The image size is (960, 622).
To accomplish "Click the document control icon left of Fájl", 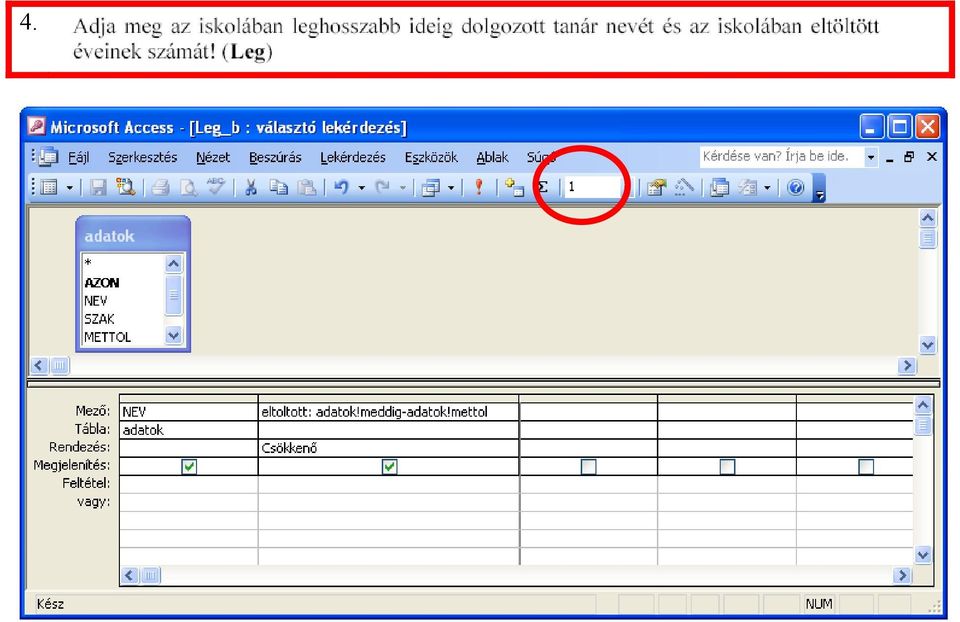I will (x=48, y=157).
